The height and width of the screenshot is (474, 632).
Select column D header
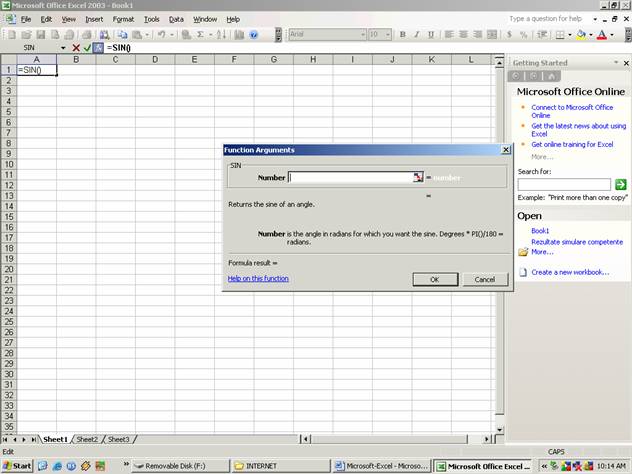[155, 60]
